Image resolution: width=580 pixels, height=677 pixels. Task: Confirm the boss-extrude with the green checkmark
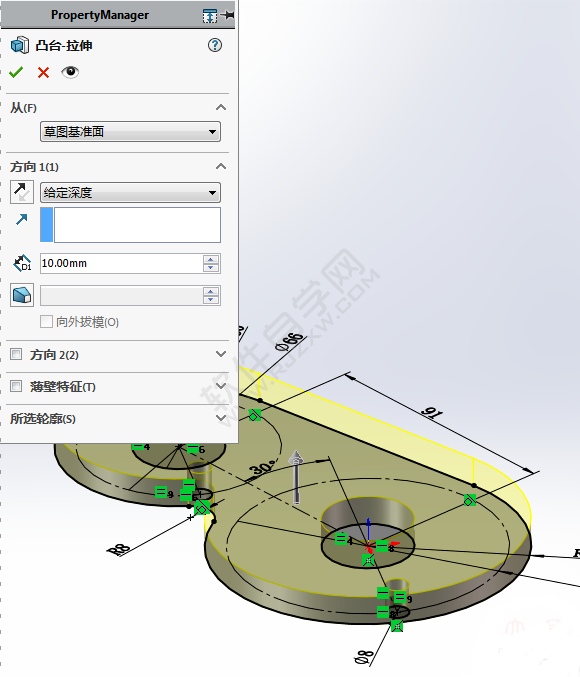click(x=16, y=72)
